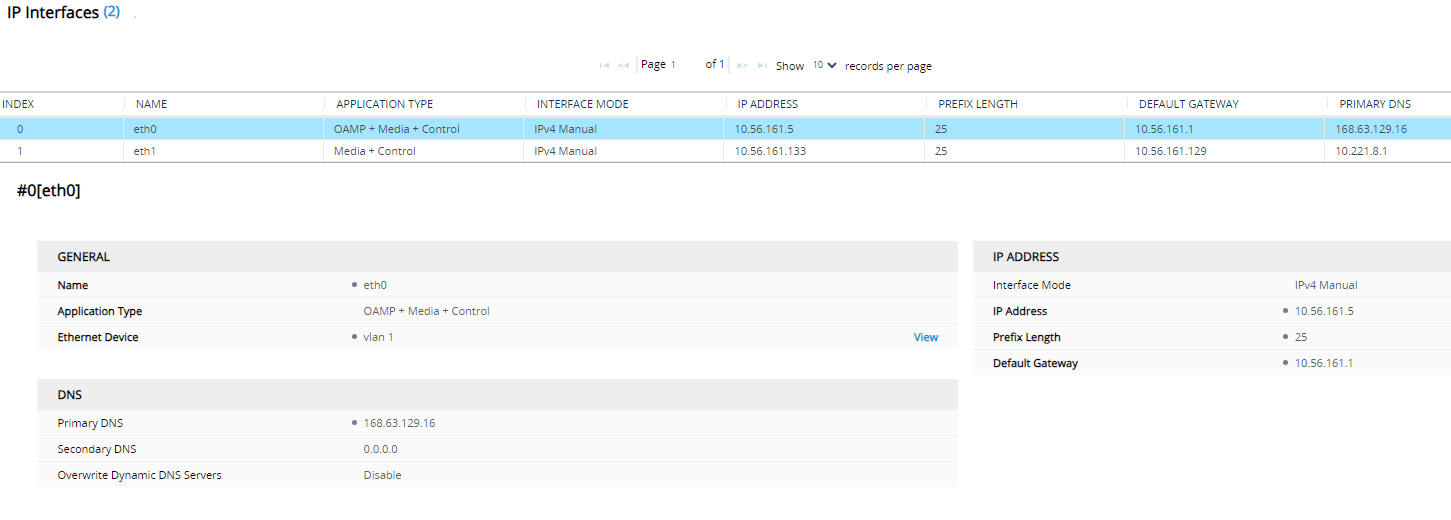Click the Overwrite Dynamic DNS Servers label
Viewport: 1451px width, 520px height.
tap(140, 475)
